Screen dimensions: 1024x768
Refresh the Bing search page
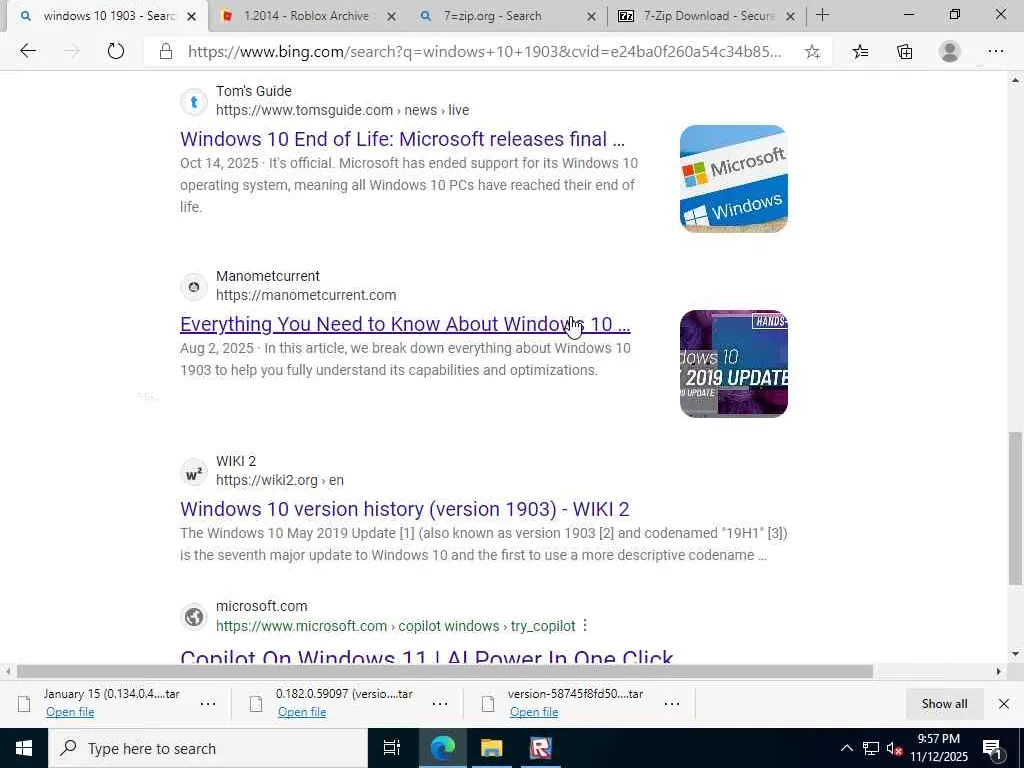click(x=116, y=51)
